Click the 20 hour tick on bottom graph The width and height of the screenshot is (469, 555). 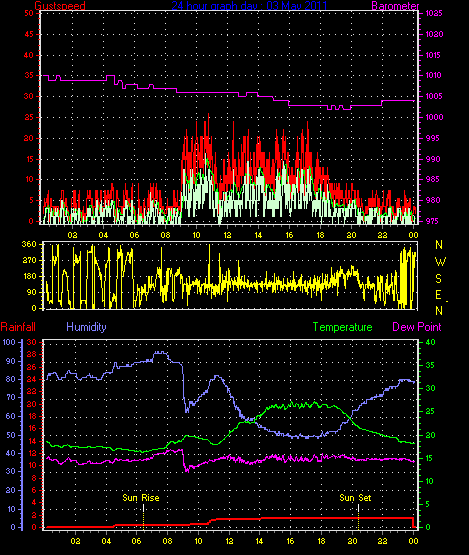tap(352, 540)
